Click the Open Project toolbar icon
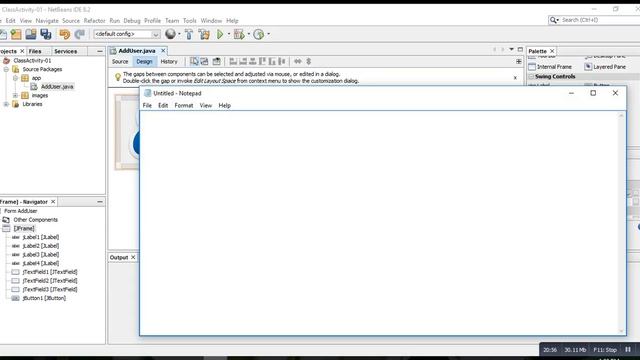This screenshot has height=360, width=640. pyautogui.click(x=31, y=34)
